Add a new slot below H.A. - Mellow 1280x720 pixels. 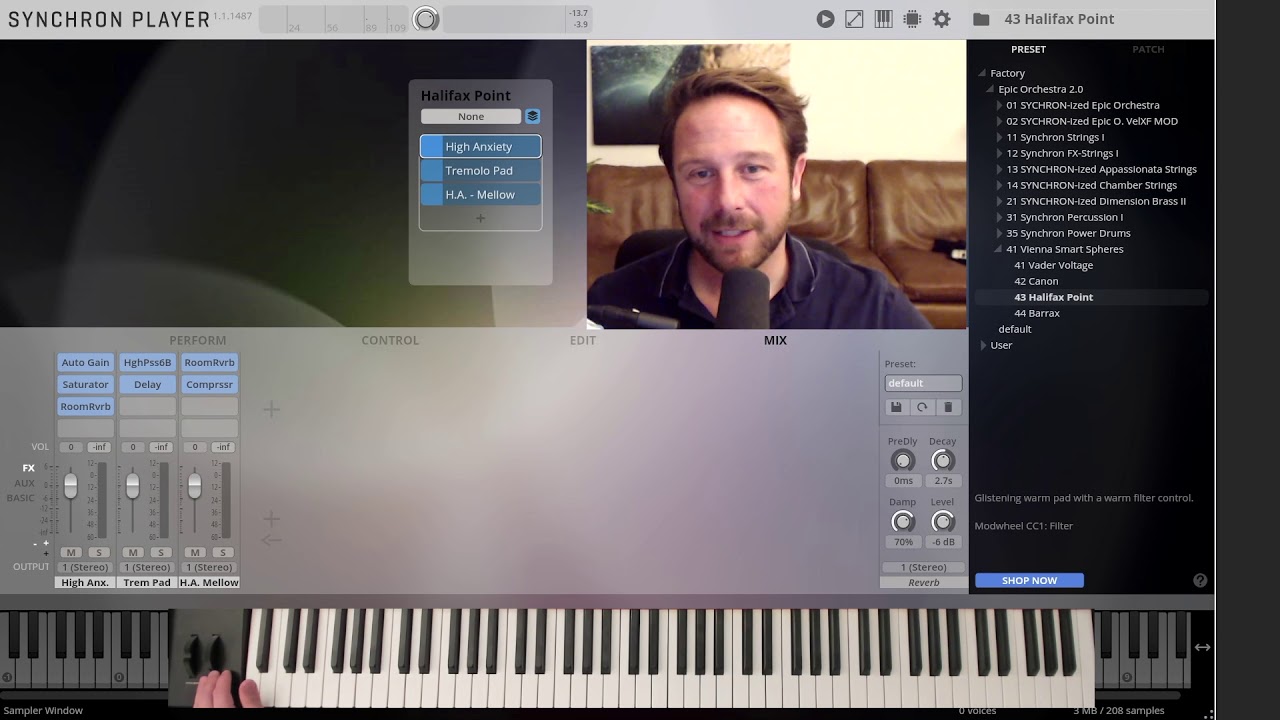480,218
